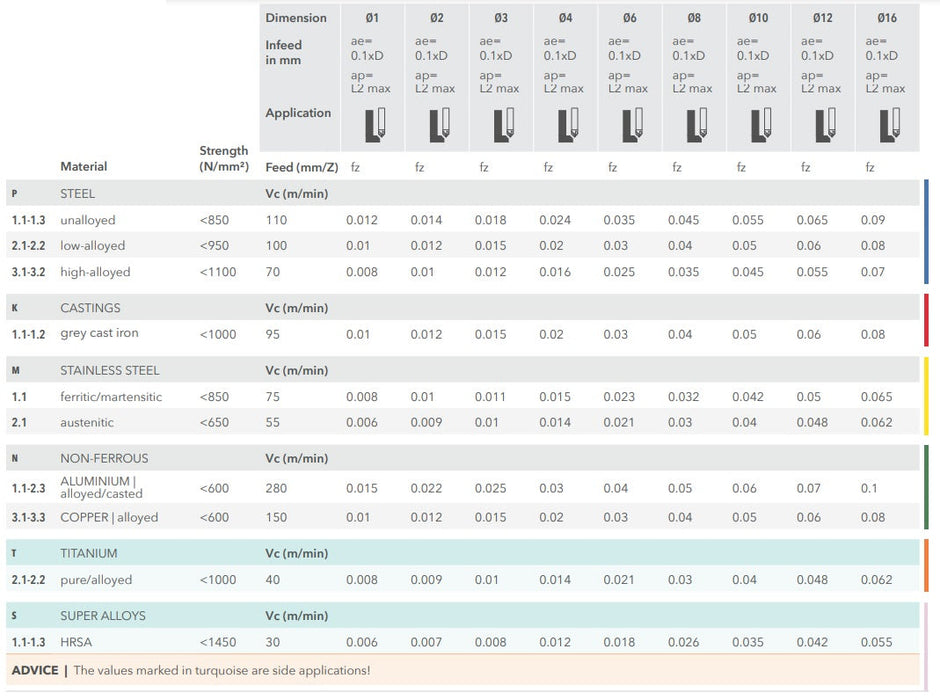
Task: Select the application icon in the Ø6 column
Action: coord(632,125)
